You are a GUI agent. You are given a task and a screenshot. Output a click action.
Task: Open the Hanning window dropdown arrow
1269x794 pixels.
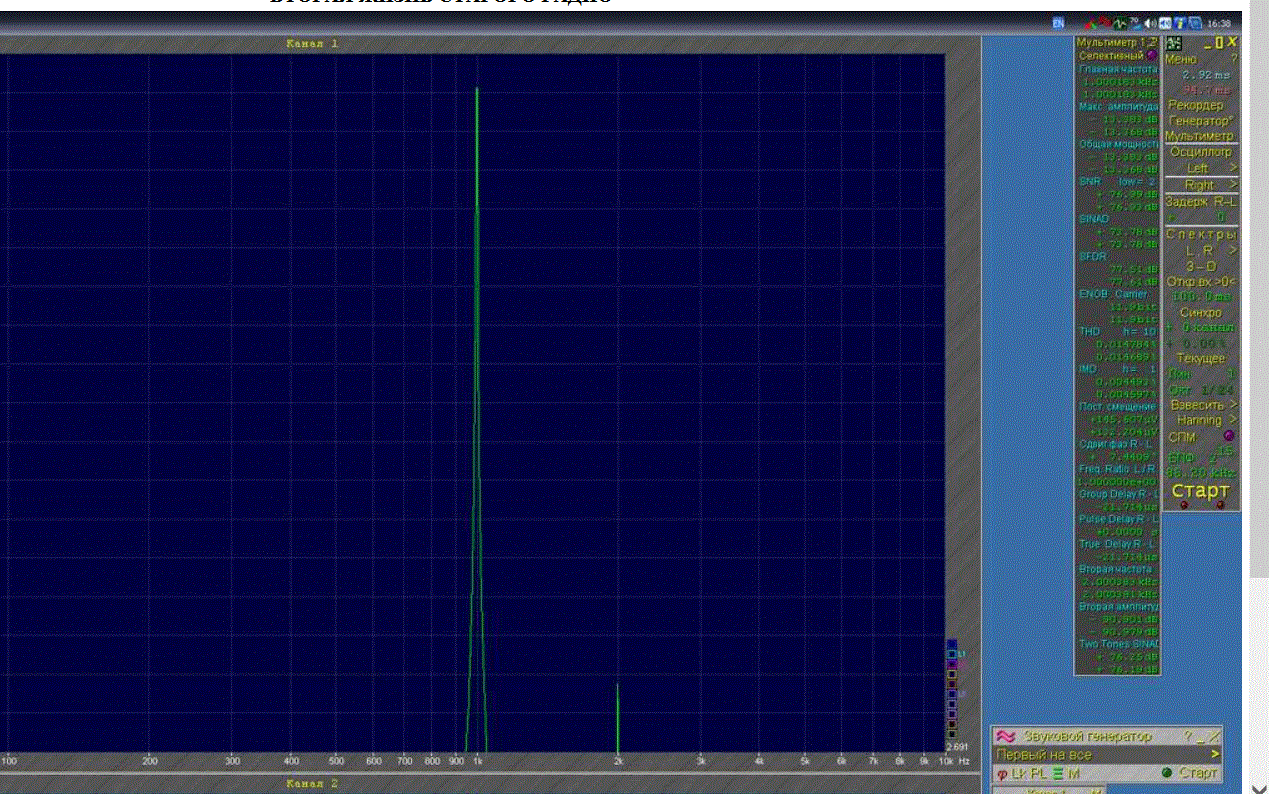pos(1233,420)
